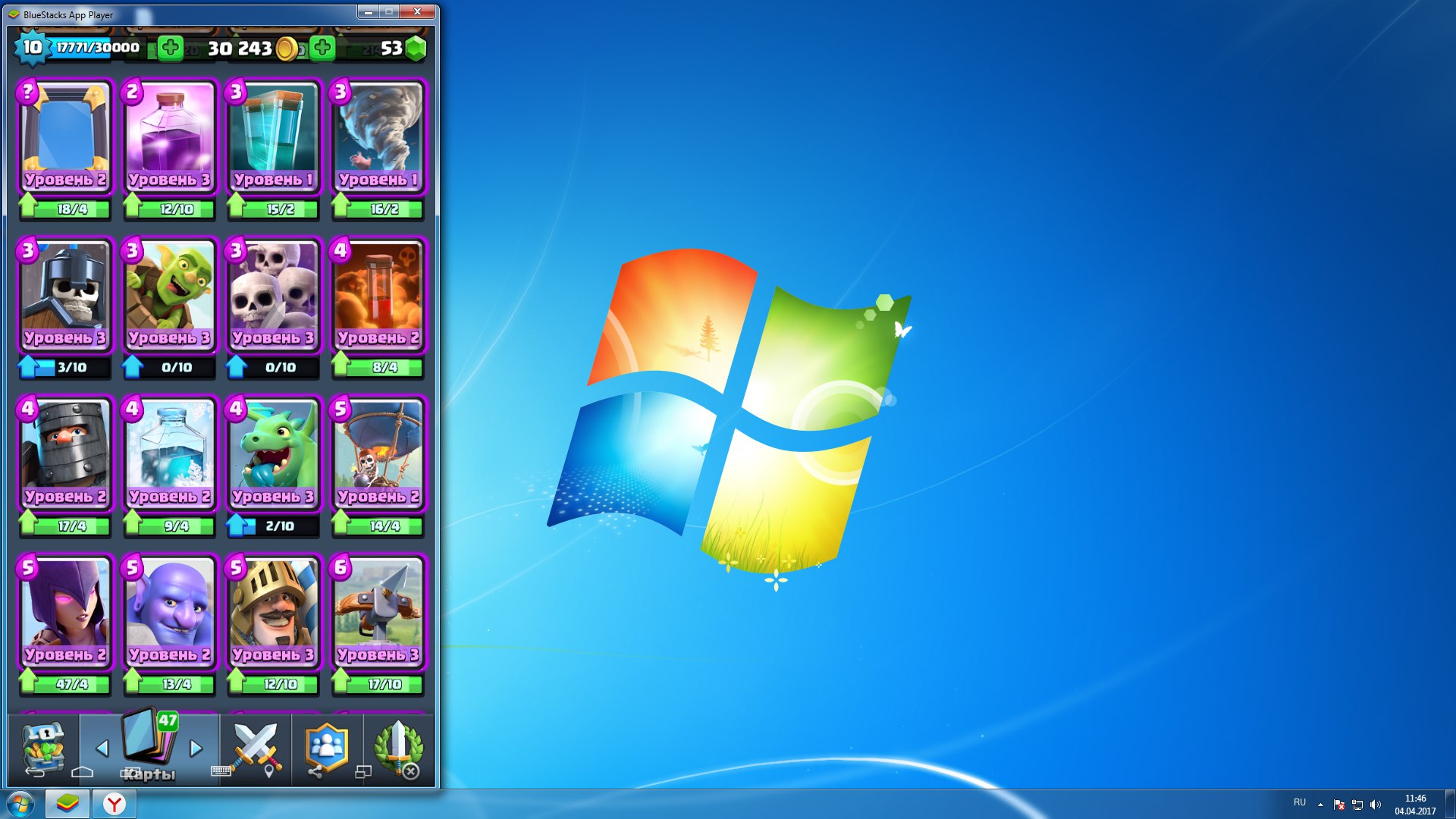Tap the green gem icon
1456x819 pixels.
pos(416,49)
